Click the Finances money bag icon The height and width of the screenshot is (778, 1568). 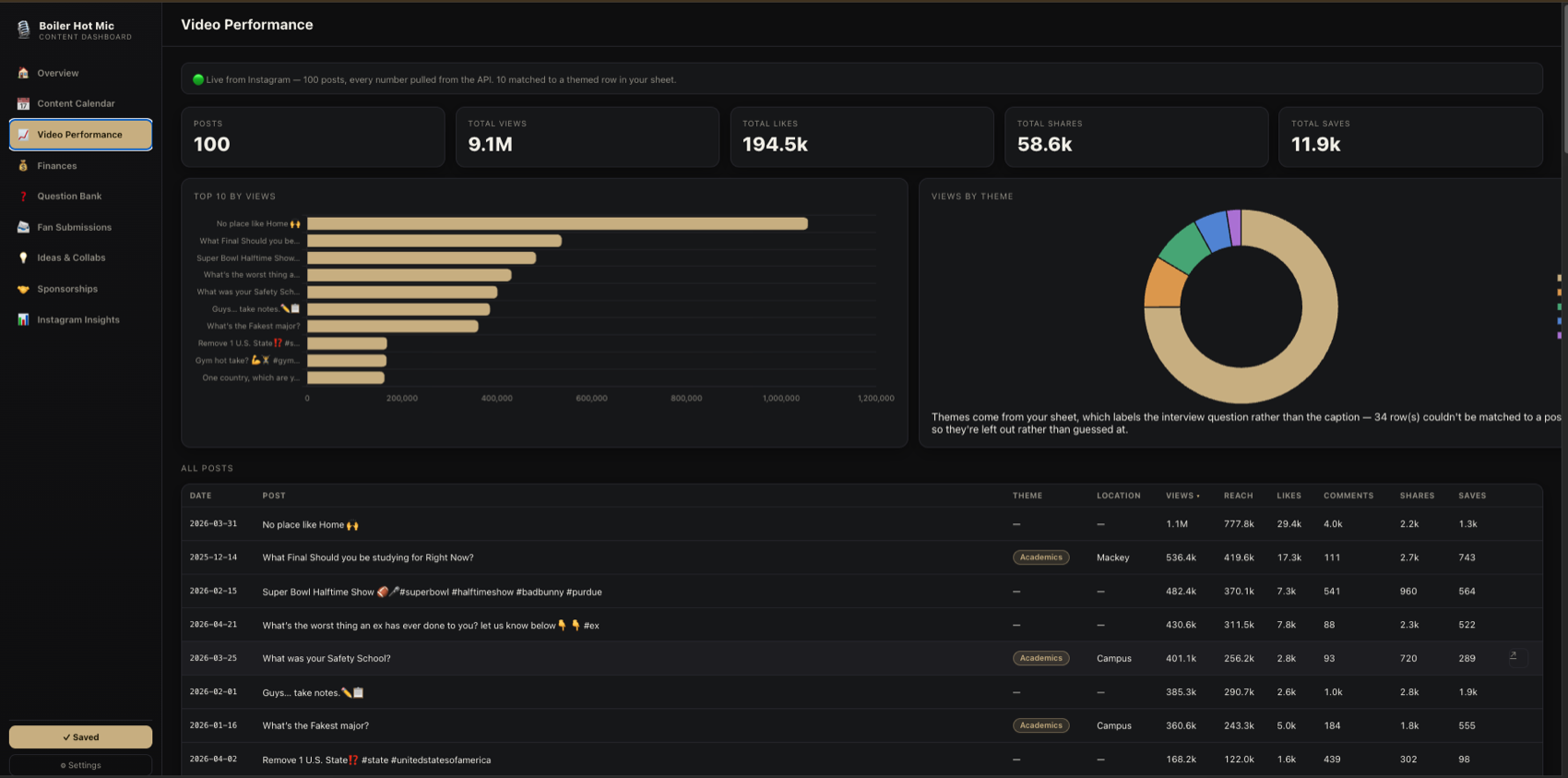coord(23,166)
